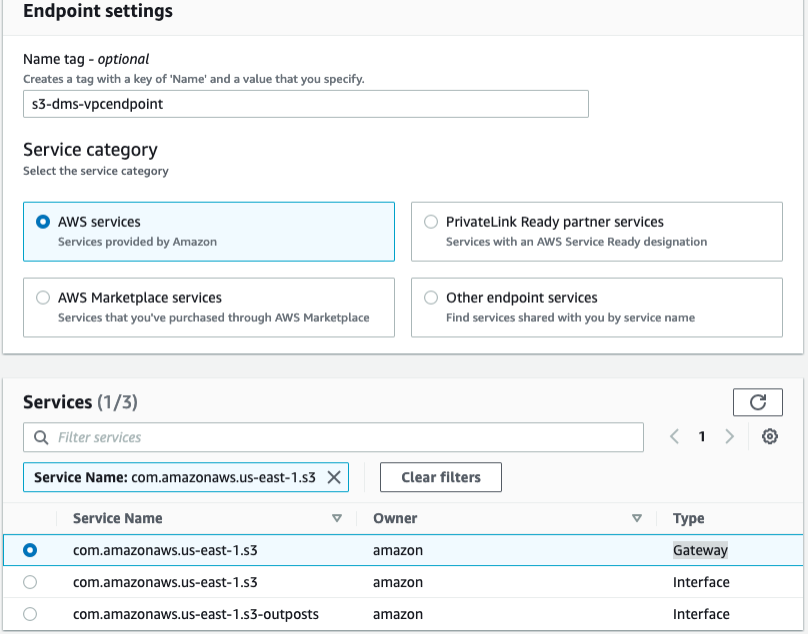Viewport: 808px width, 634px height.
Task: Sort by Service Name column arrow
Action: tap(337, 518)
